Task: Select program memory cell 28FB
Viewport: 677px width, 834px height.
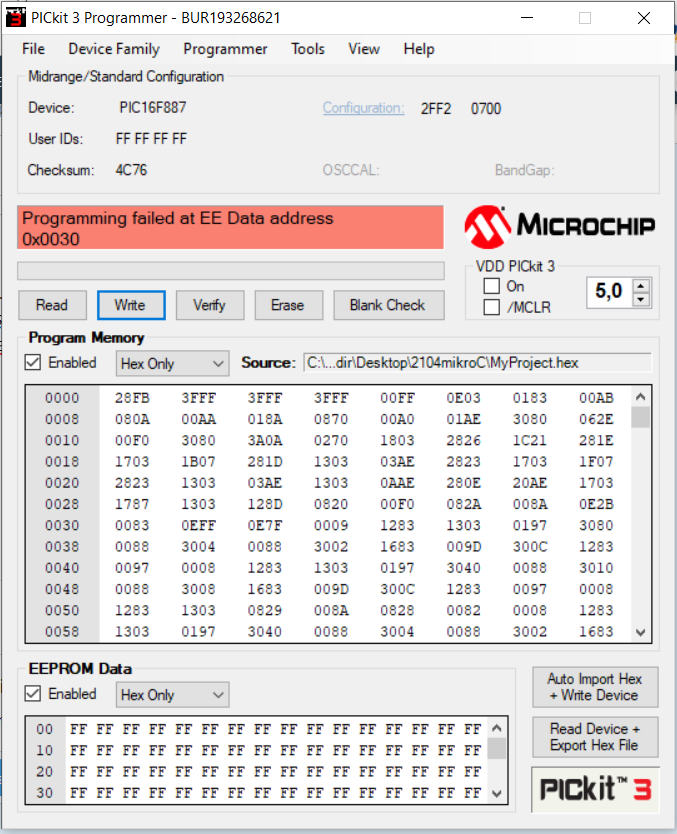Action: point(132,398)
